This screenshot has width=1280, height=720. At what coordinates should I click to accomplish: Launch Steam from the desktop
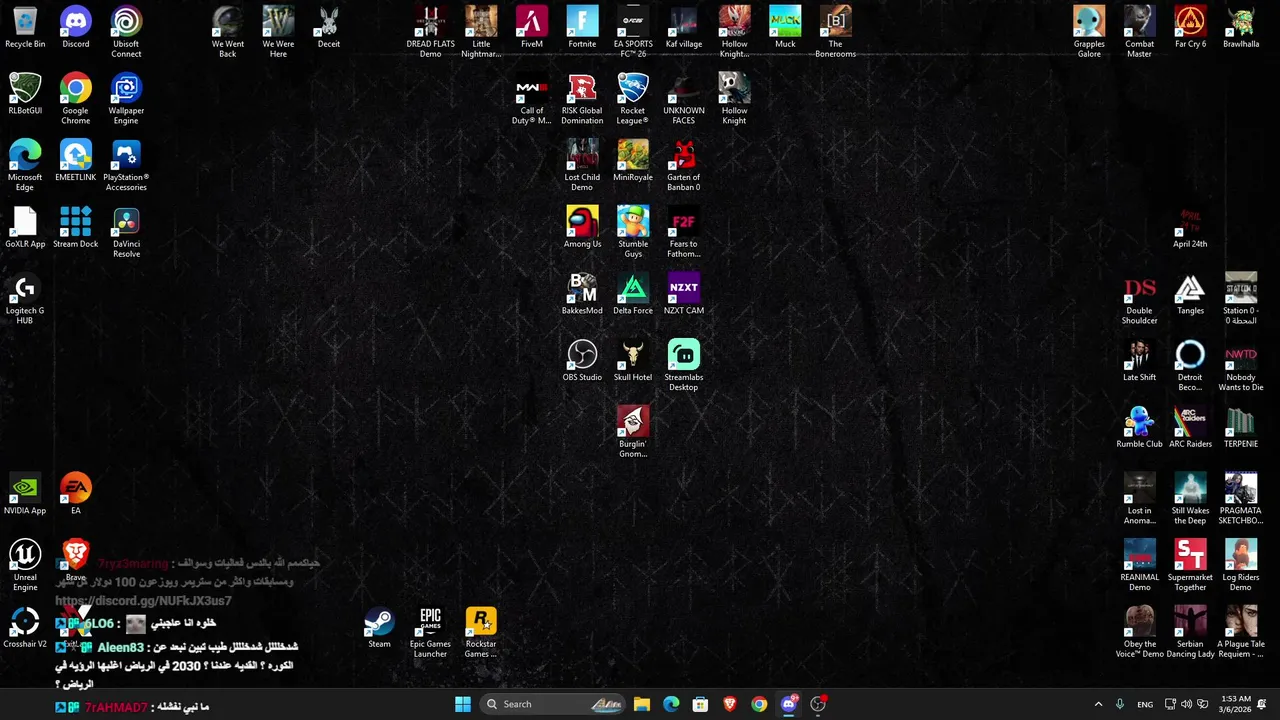pos(379,628)
